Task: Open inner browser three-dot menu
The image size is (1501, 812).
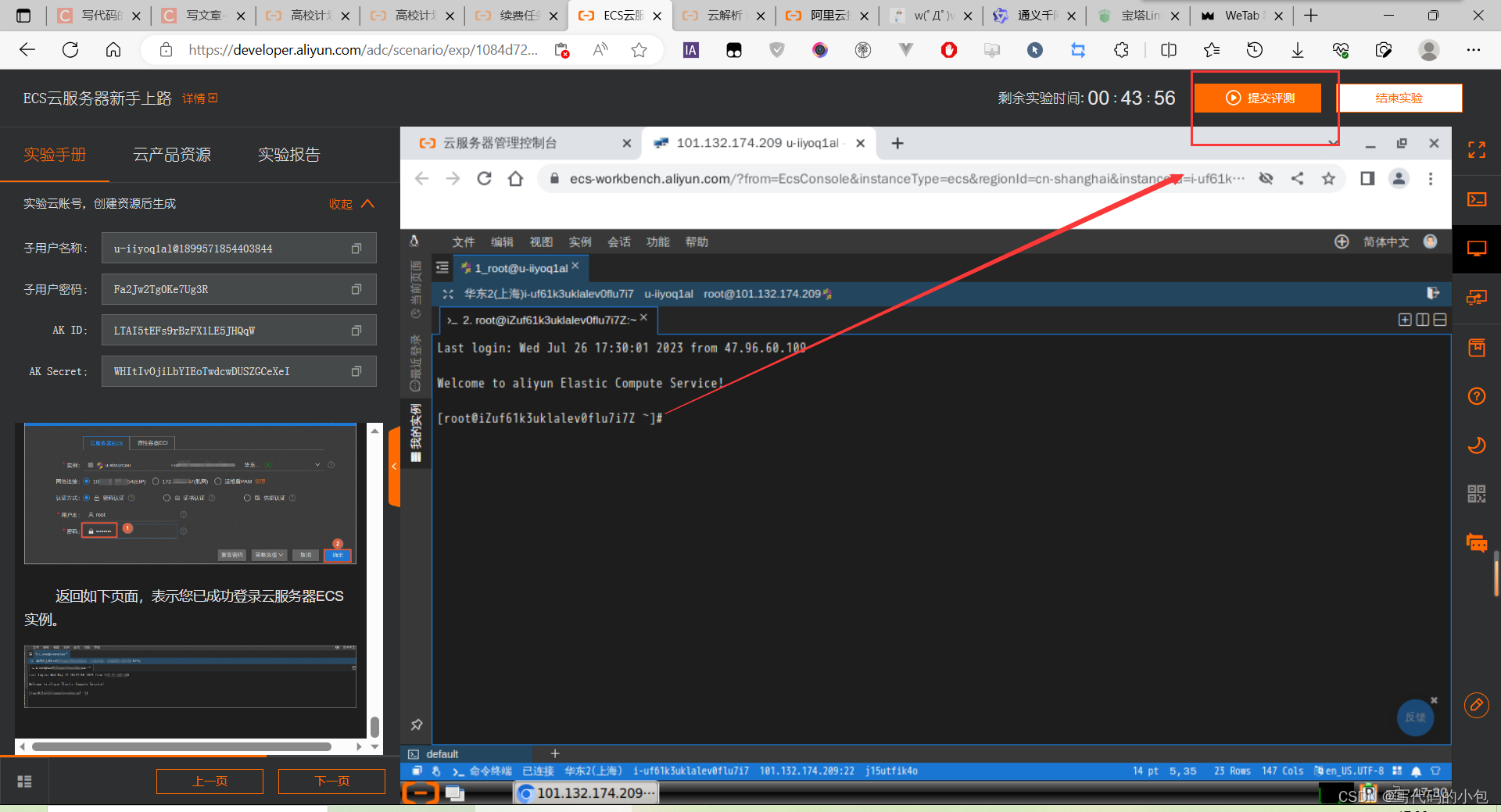Action: pos(1431,179)
